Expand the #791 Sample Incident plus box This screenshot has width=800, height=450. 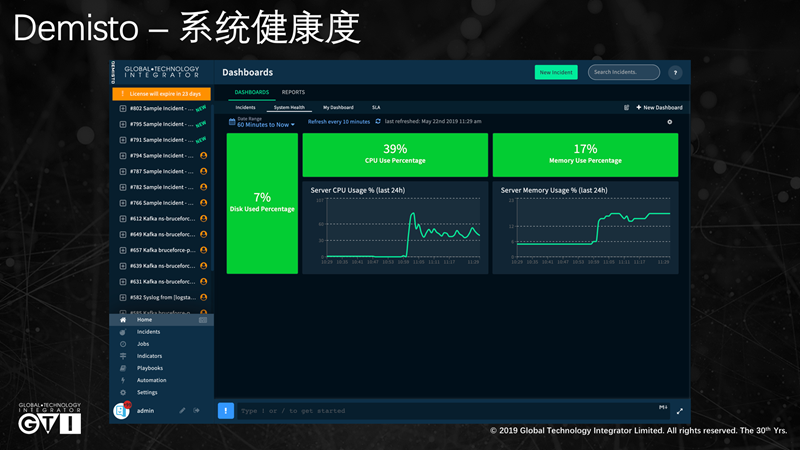point(123,140)
